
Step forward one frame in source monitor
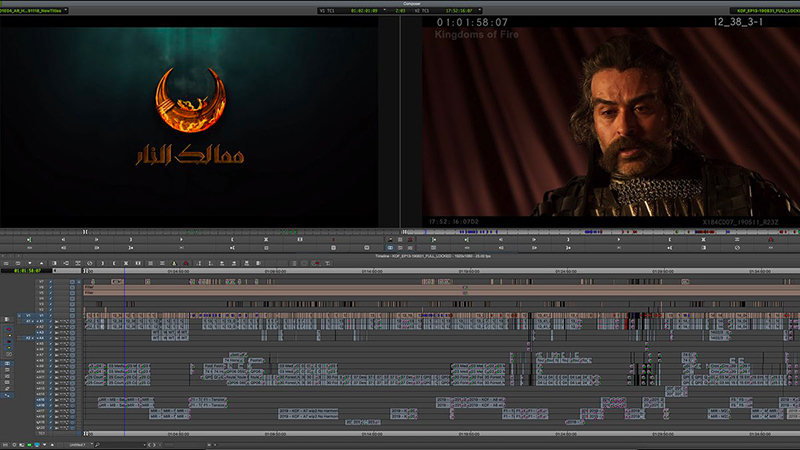point(96,239)
